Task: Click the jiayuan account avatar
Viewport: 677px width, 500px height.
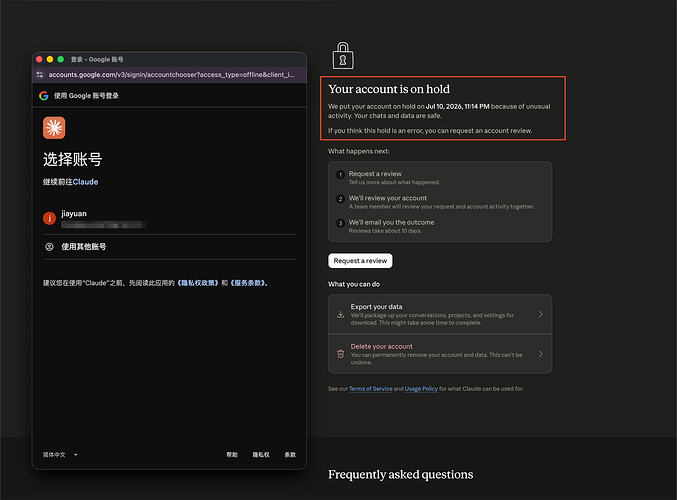Action: (x=49, y=218)
